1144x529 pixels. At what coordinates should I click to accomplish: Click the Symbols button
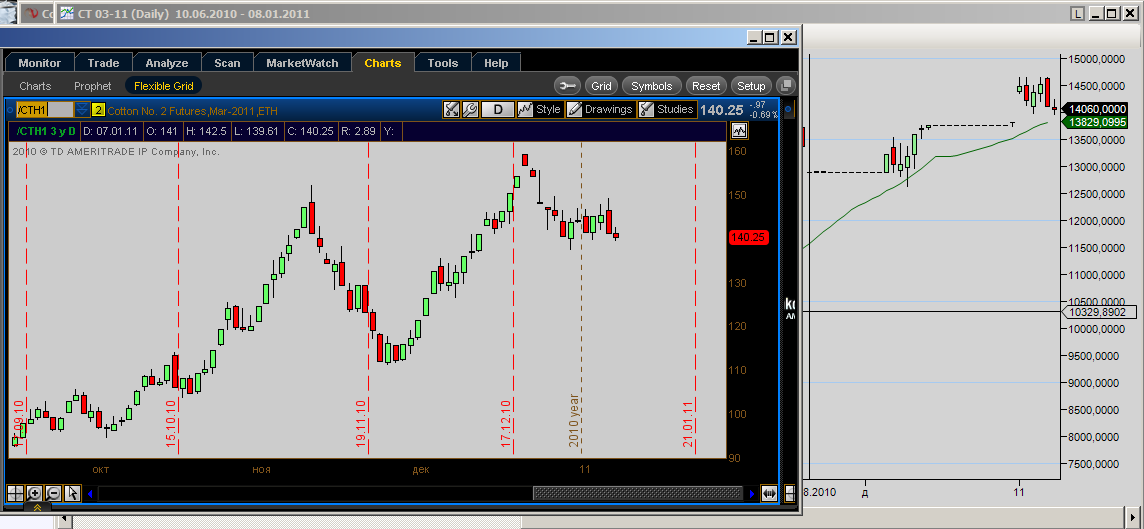point(652,86)
